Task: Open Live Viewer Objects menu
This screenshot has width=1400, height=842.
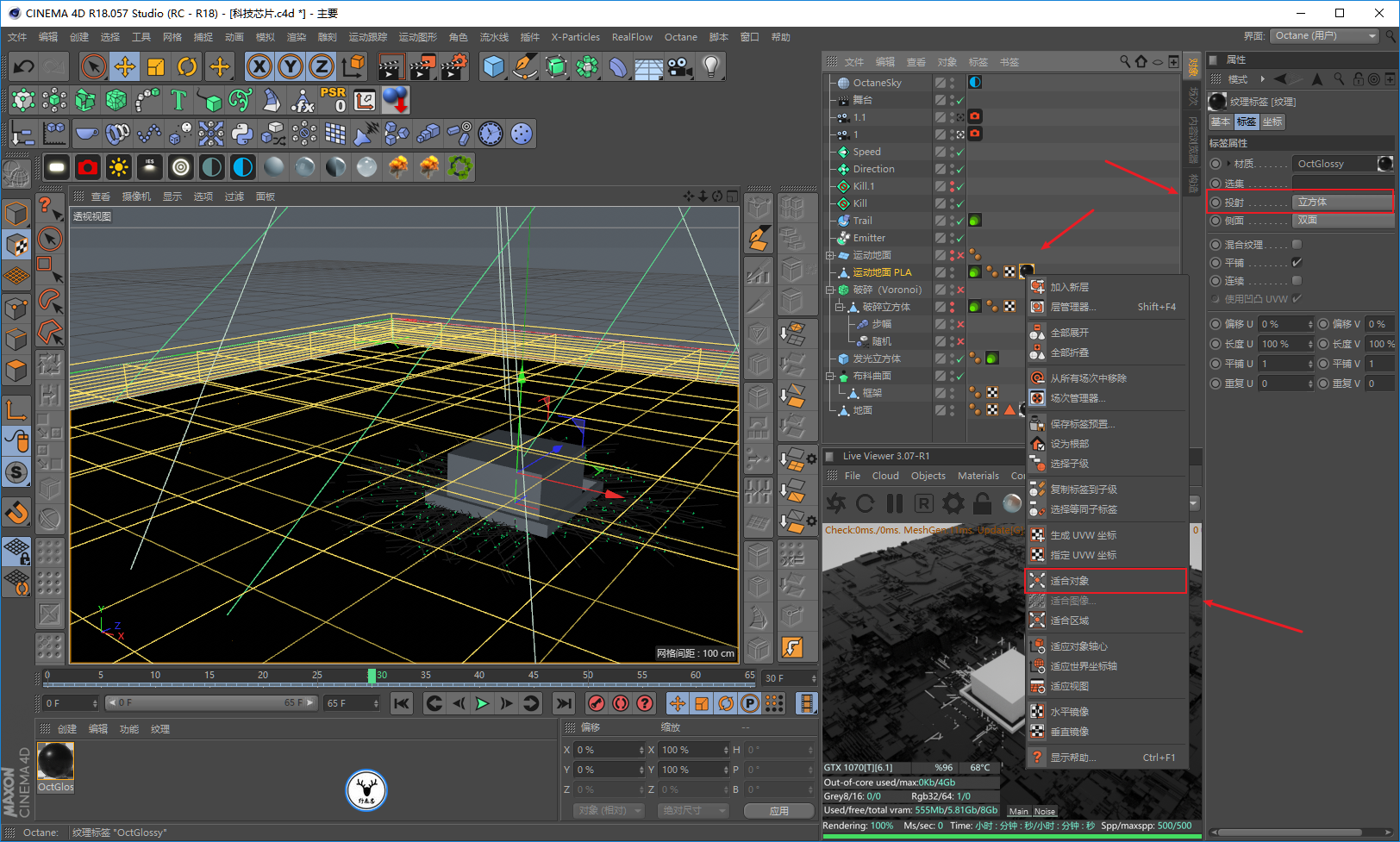Action: (x=928, y=476)
